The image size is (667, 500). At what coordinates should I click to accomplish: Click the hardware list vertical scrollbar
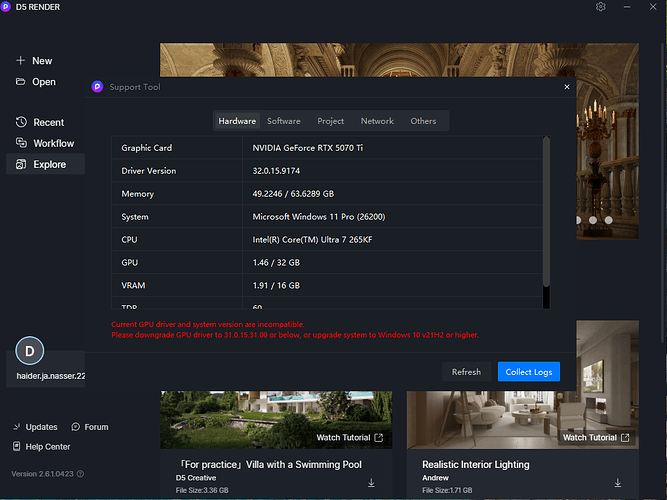point(545,220)
